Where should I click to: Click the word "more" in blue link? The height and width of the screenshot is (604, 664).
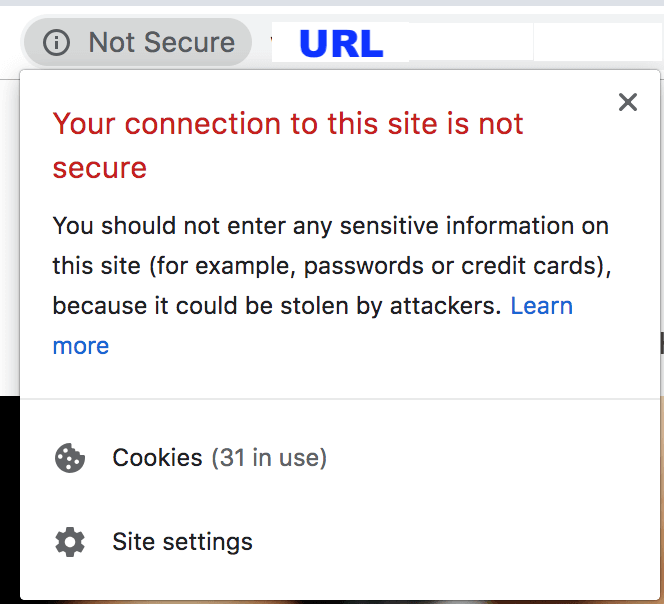click(81, 346)
